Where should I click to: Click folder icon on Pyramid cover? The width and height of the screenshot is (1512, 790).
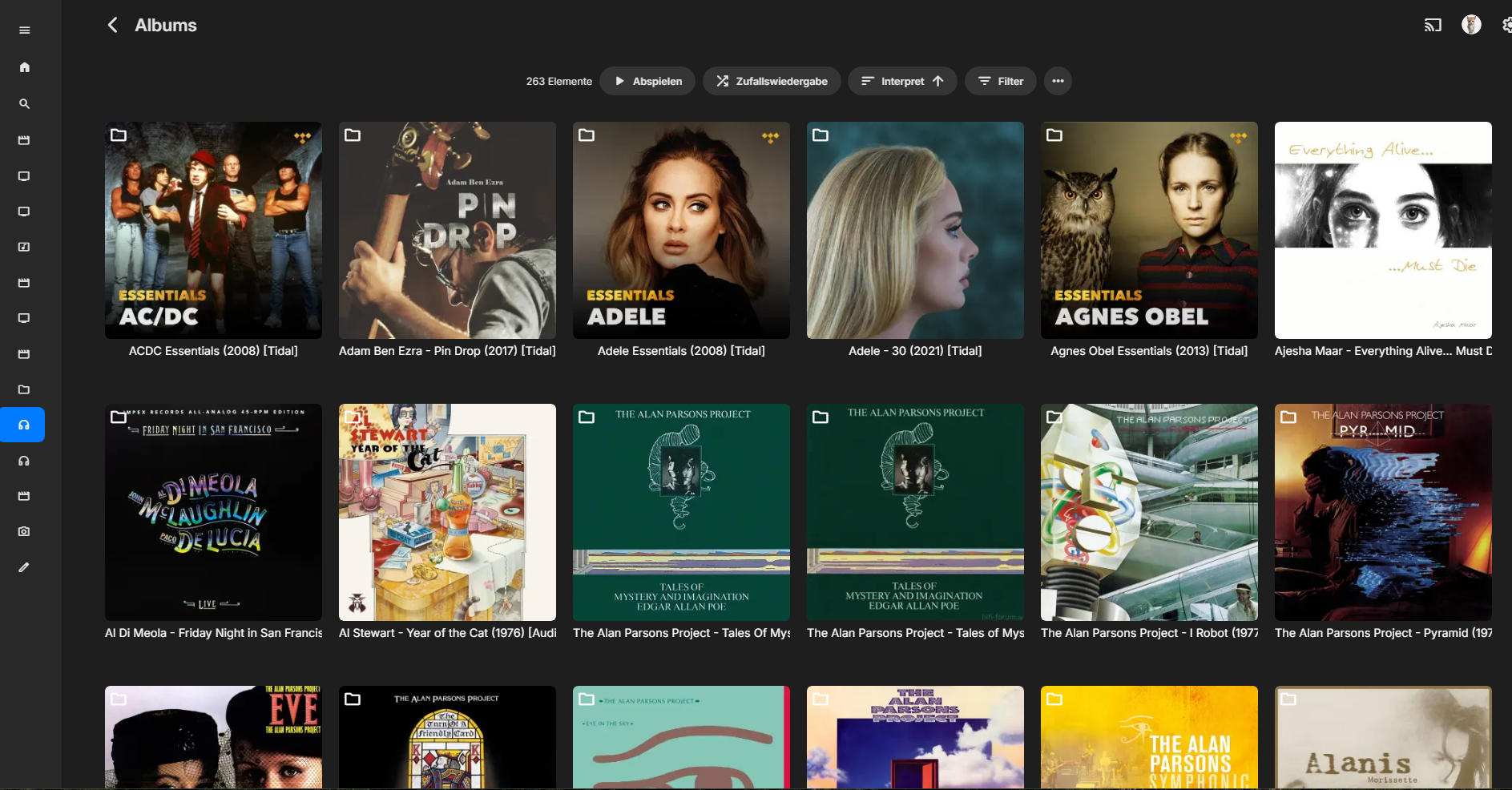(x=1288, y=417)
